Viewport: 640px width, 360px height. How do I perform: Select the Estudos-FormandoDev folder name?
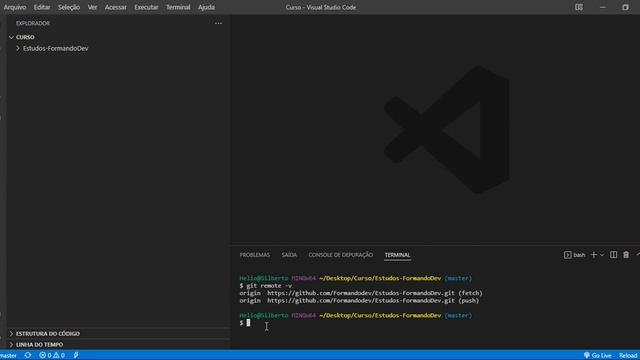[56, 48]
